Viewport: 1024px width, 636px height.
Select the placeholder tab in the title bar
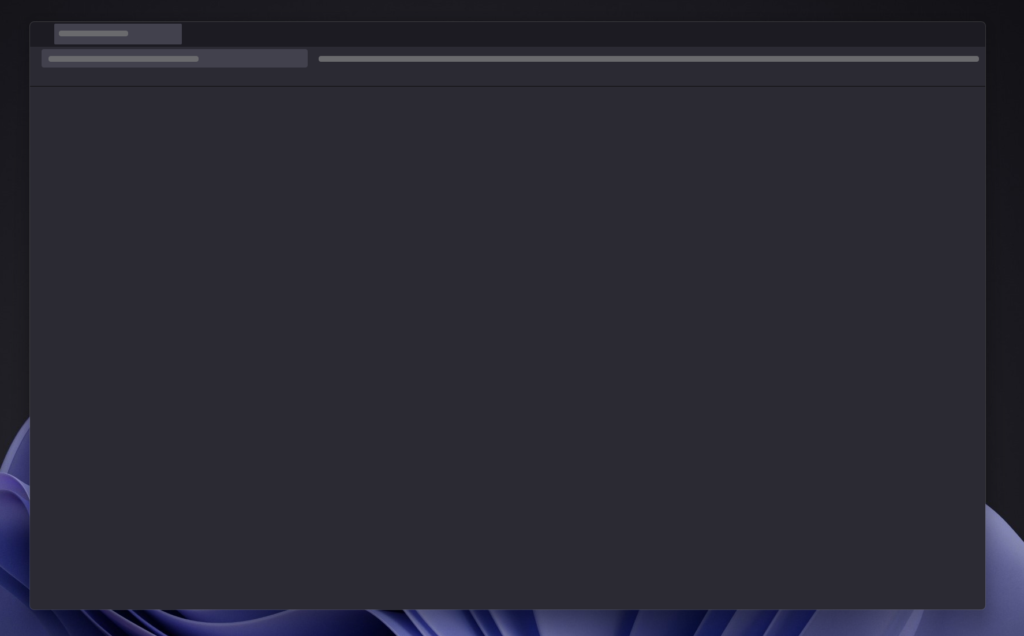tap(118, 34)
